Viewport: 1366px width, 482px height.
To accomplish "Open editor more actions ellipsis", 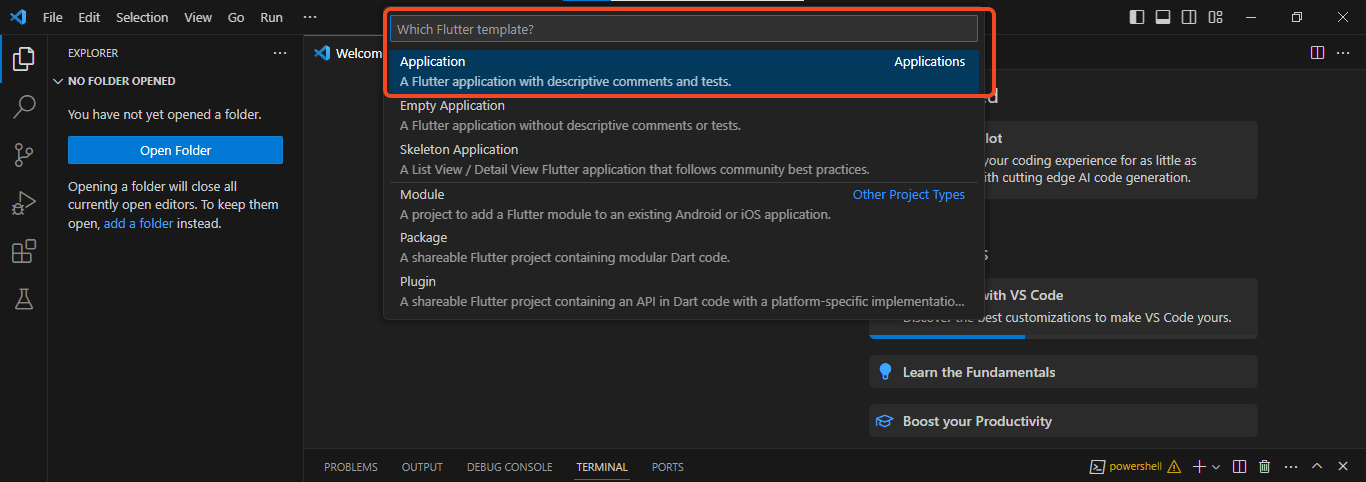I will [1343, 53].
